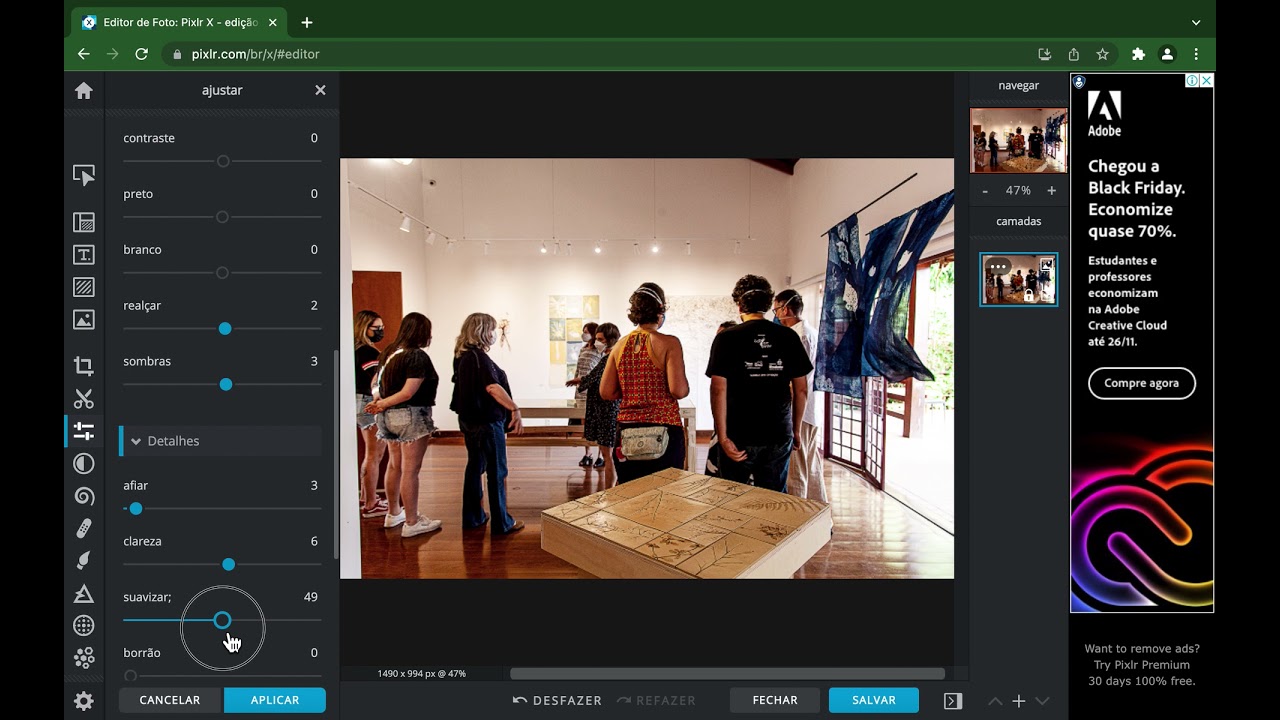Click the Aplicar button
The width and height of the screenshot is (1280, 720).
274,700
